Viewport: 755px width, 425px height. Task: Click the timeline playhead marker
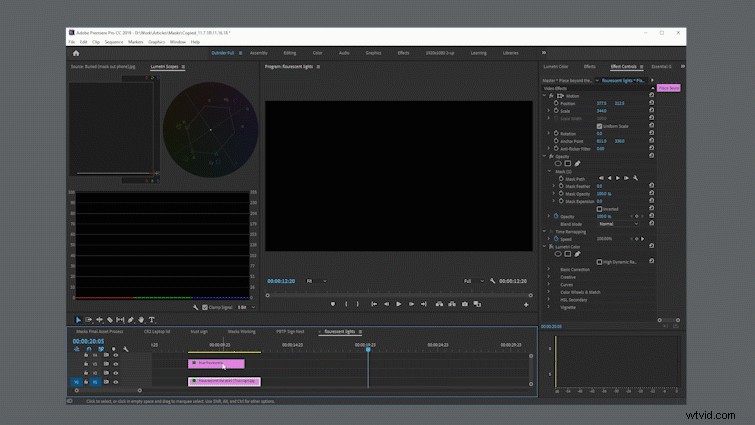tap(368, 350)
